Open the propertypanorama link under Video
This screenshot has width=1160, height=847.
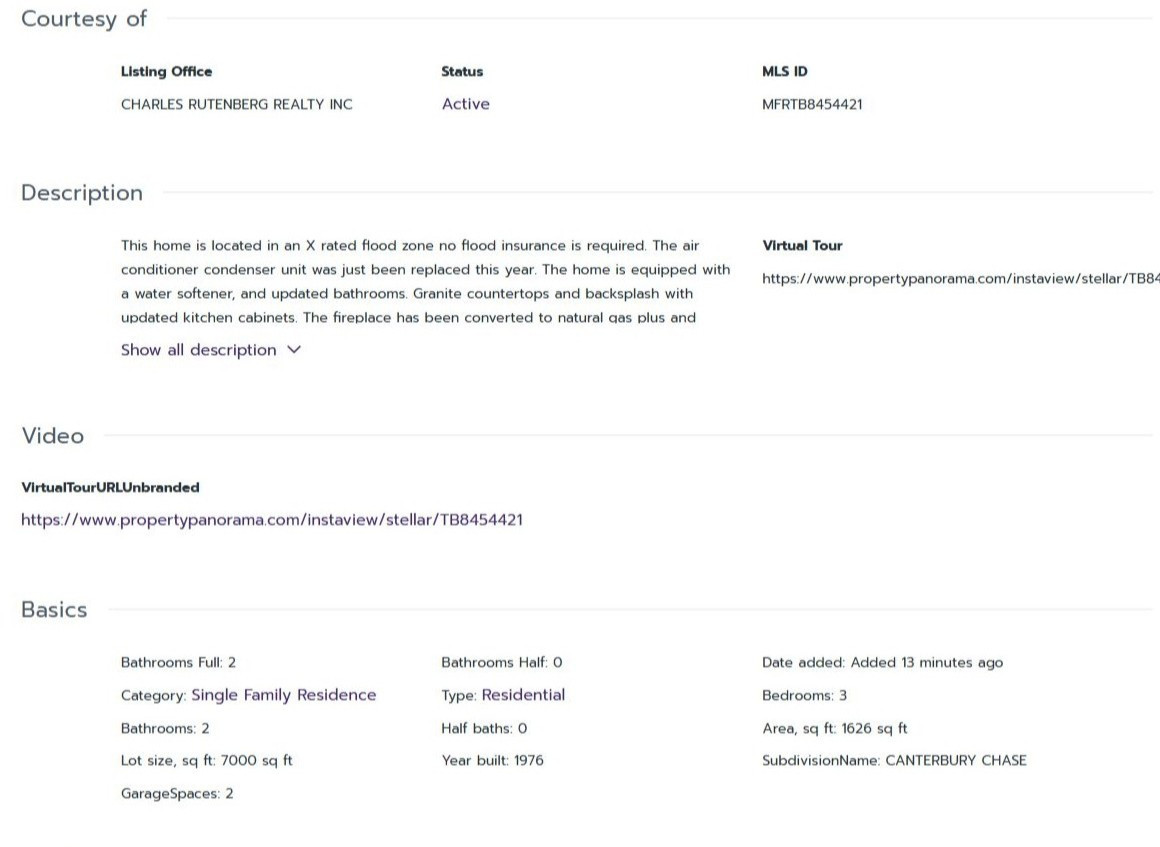point(271,520)
